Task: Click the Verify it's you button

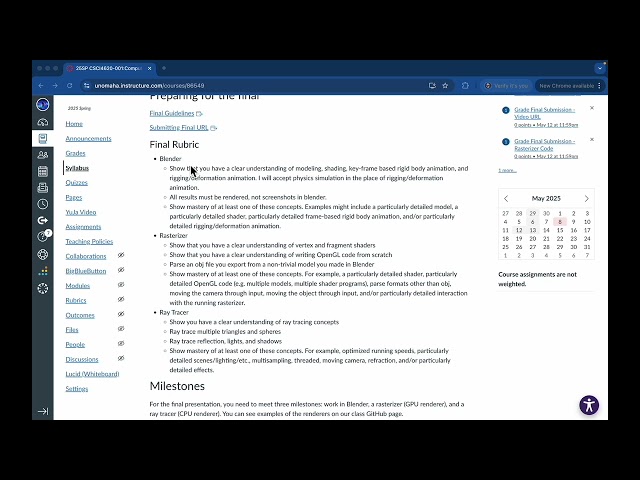Action: 506,86
